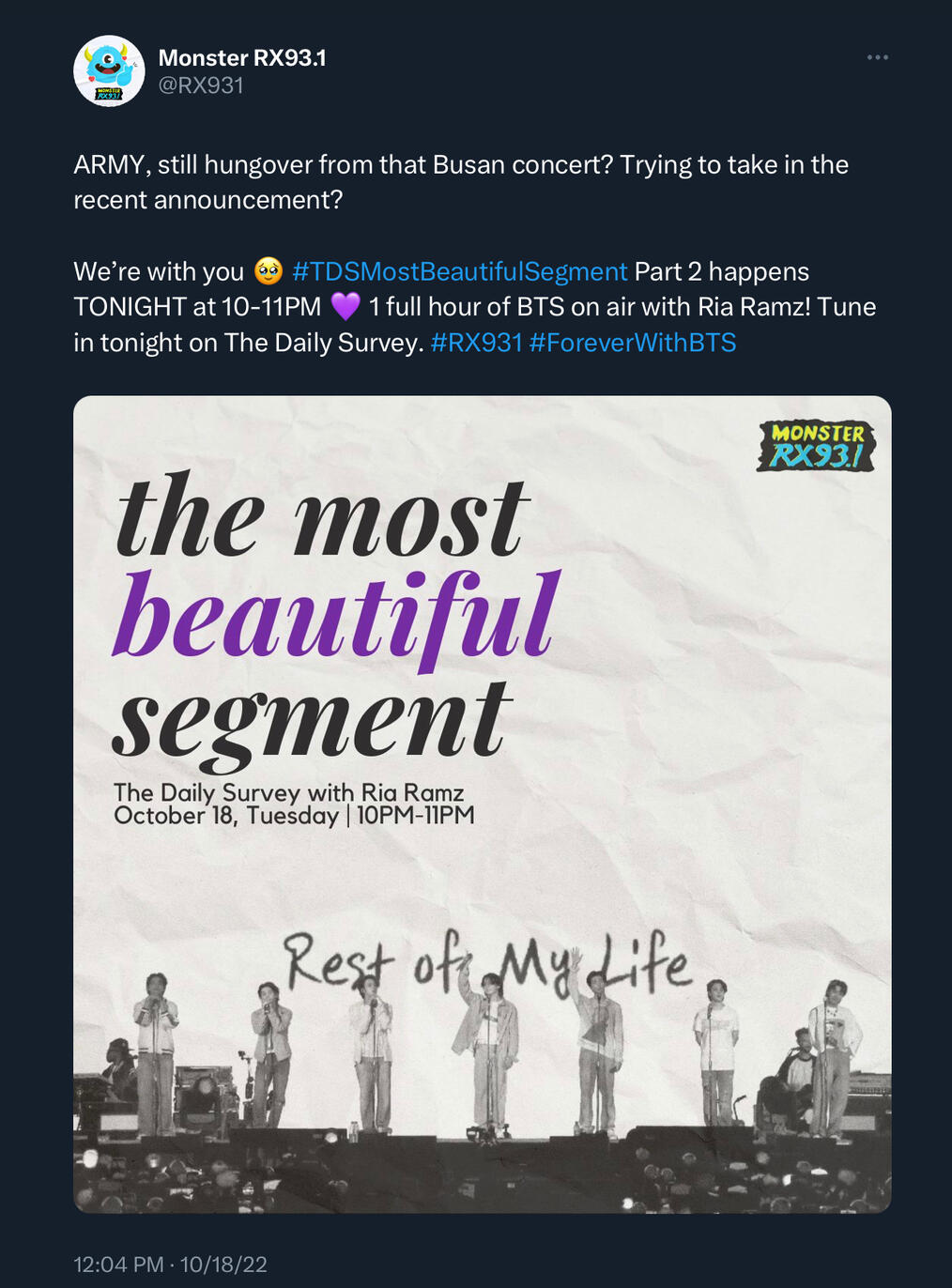
Task: Click the word "segment" on the poster
Action: (x=313, y=720)
